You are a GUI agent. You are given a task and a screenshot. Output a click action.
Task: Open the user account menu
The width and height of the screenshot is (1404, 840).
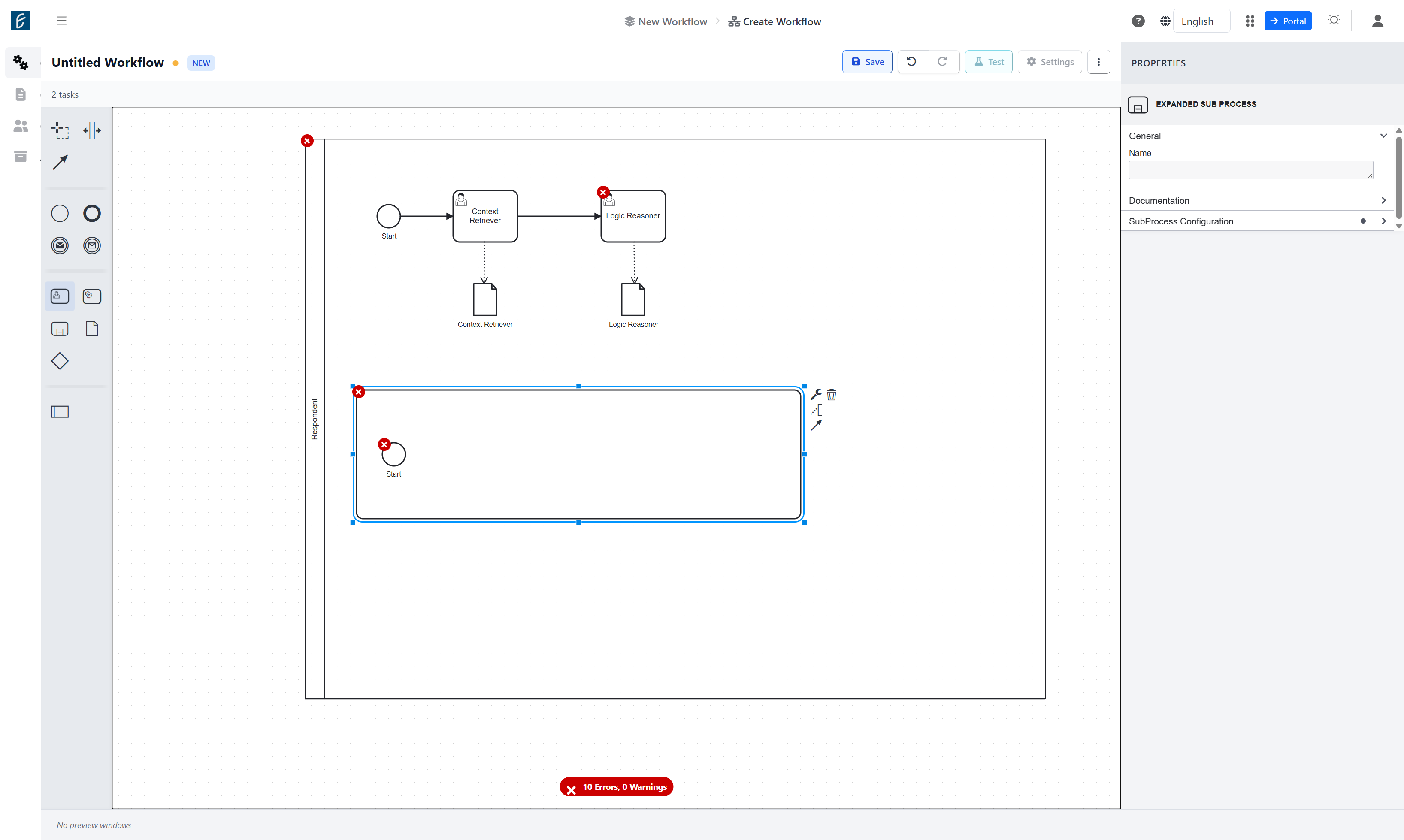[1377, 21]
